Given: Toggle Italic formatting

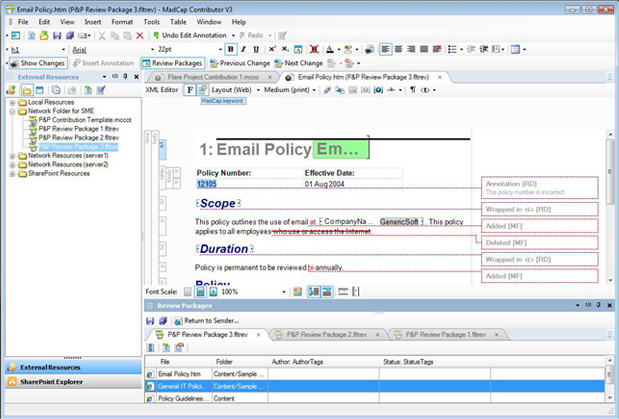Looking at the screenshot, I should 243,49.
